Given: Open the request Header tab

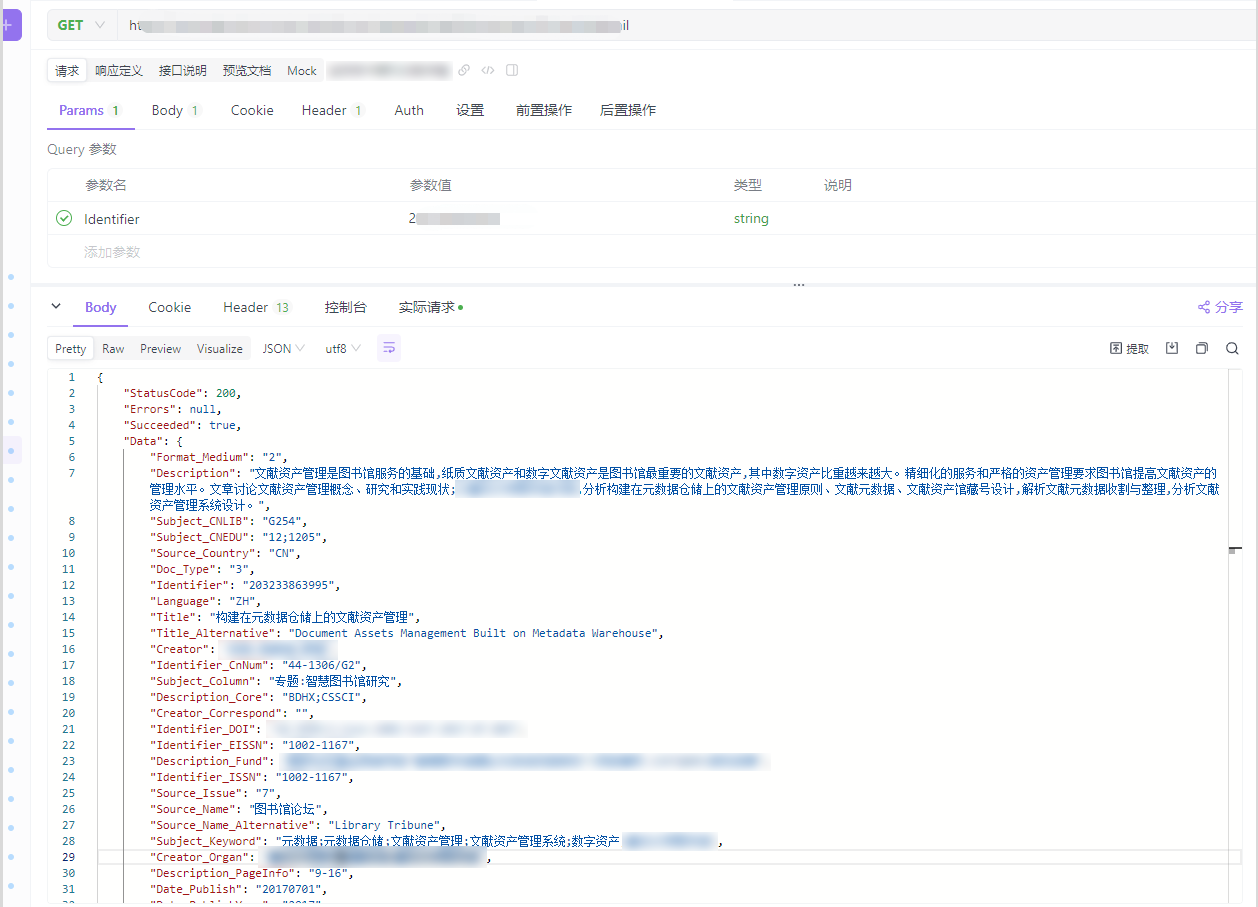Looking at the screenshot, I should point(333,110).
